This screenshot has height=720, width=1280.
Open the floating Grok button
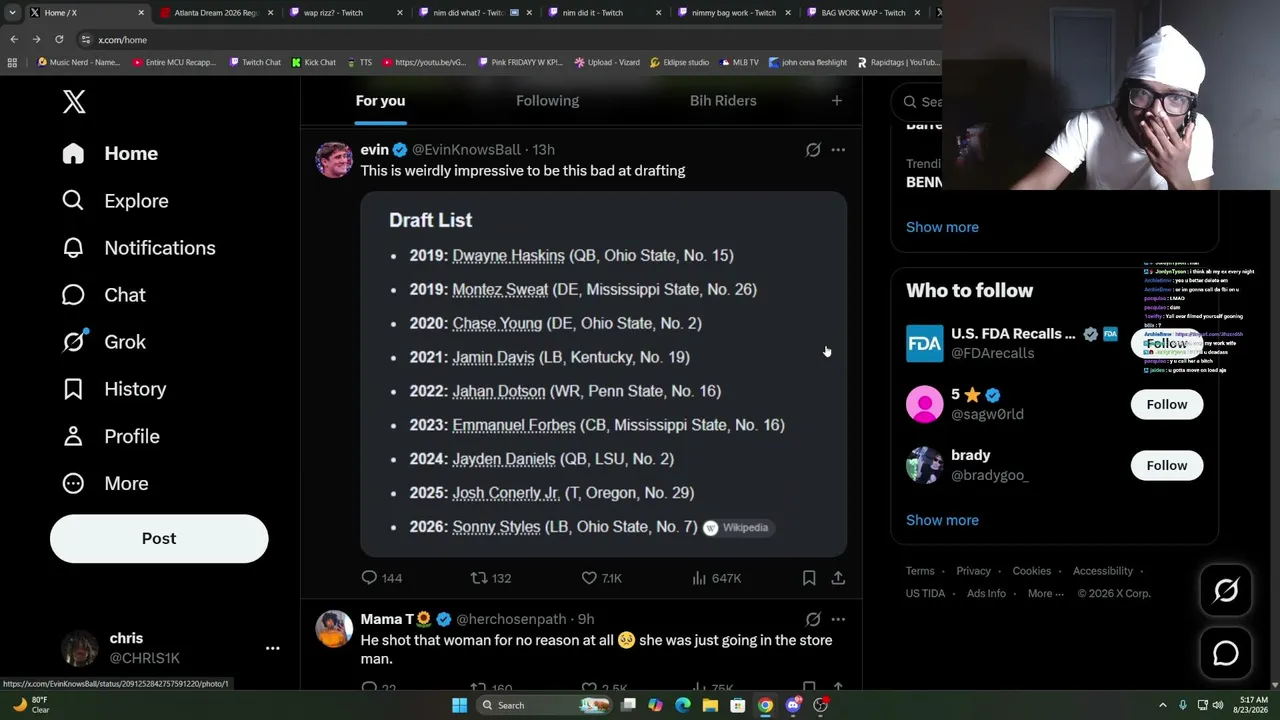click(1226, 591)
